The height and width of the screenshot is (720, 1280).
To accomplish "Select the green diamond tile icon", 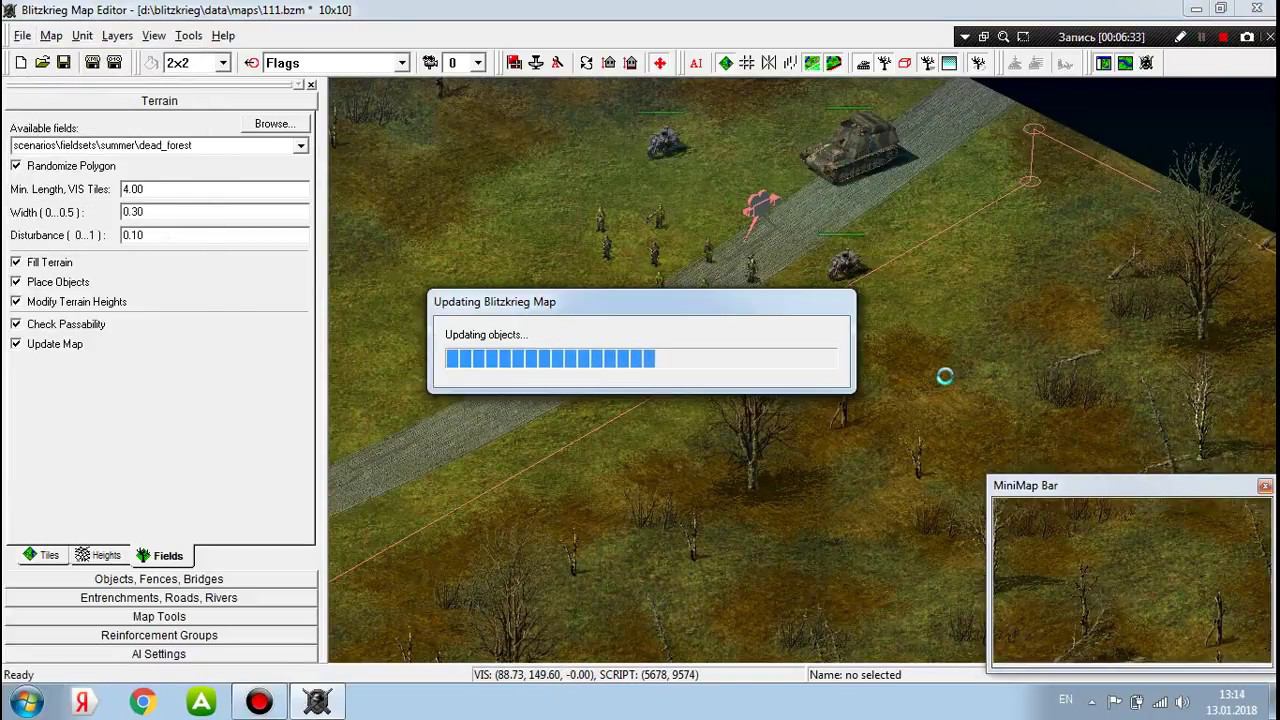I will coord(726,63).
